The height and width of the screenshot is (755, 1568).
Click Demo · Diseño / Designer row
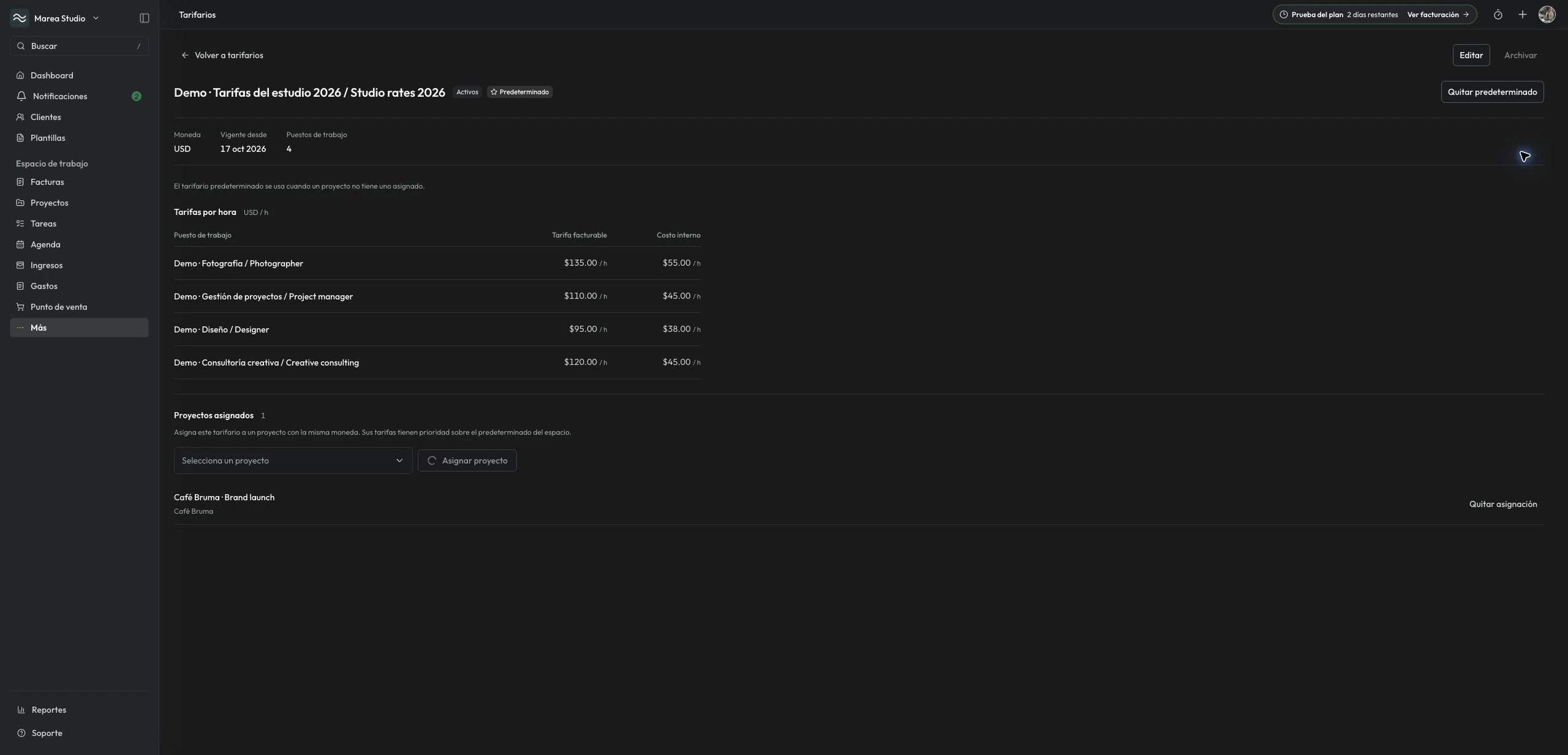point(437,329)
